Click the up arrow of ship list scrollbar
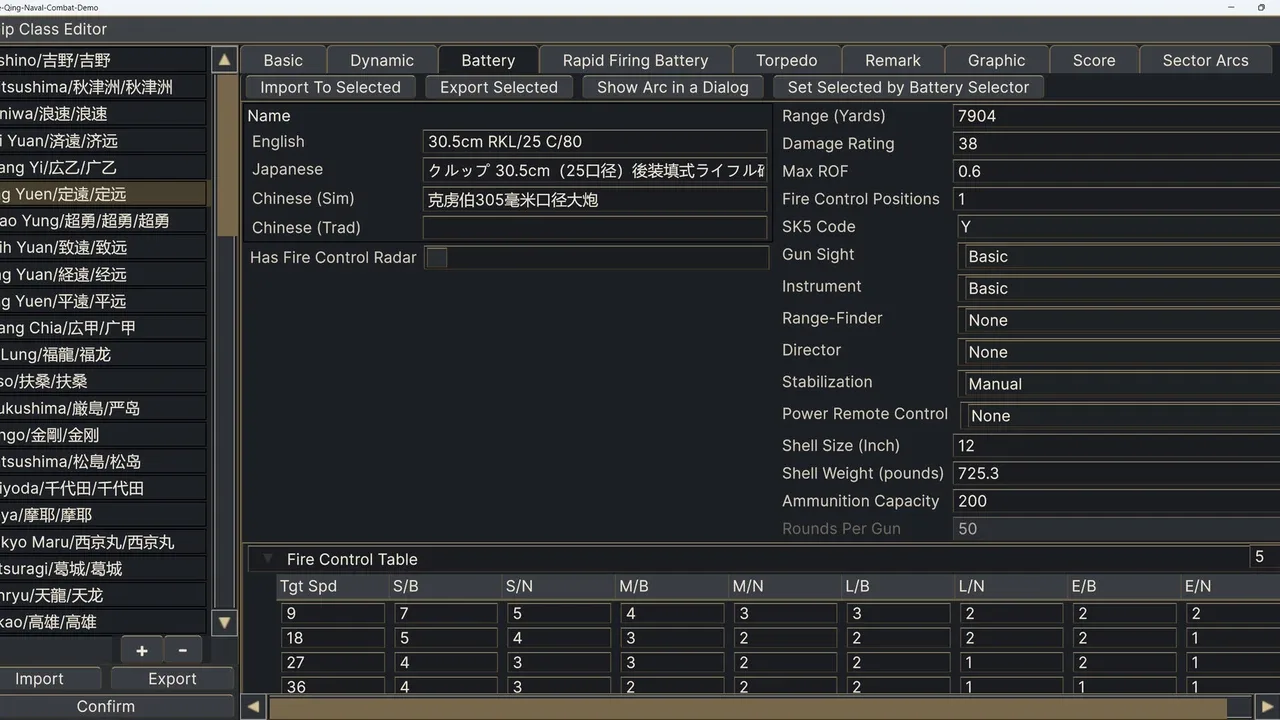Image resolution: width=1280 pixels, height=720 pixels. click(225, 59)
